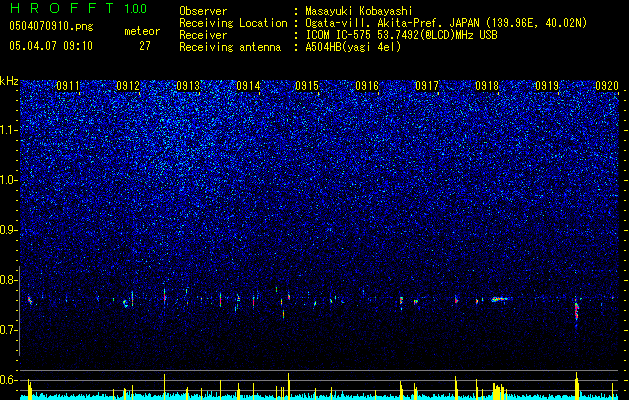The width and height of the screenshot is (629, 400).
Task: Click the Receiver label
Action: pyautogui.click(x=203, y=35)
